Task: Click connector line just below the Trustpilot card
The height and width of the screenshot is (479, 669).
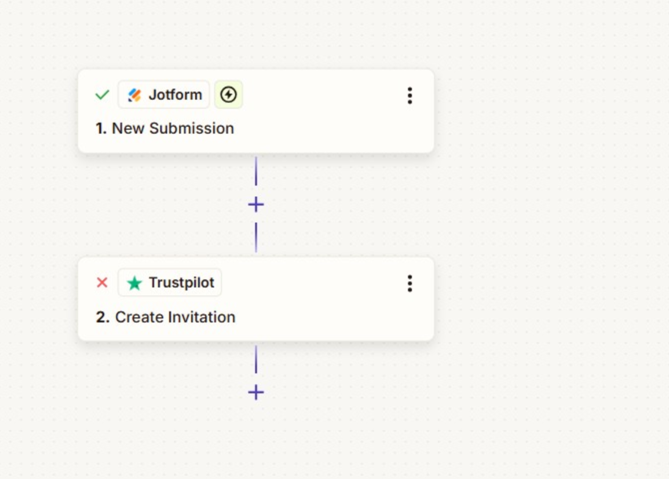Action: click(256, 359)
